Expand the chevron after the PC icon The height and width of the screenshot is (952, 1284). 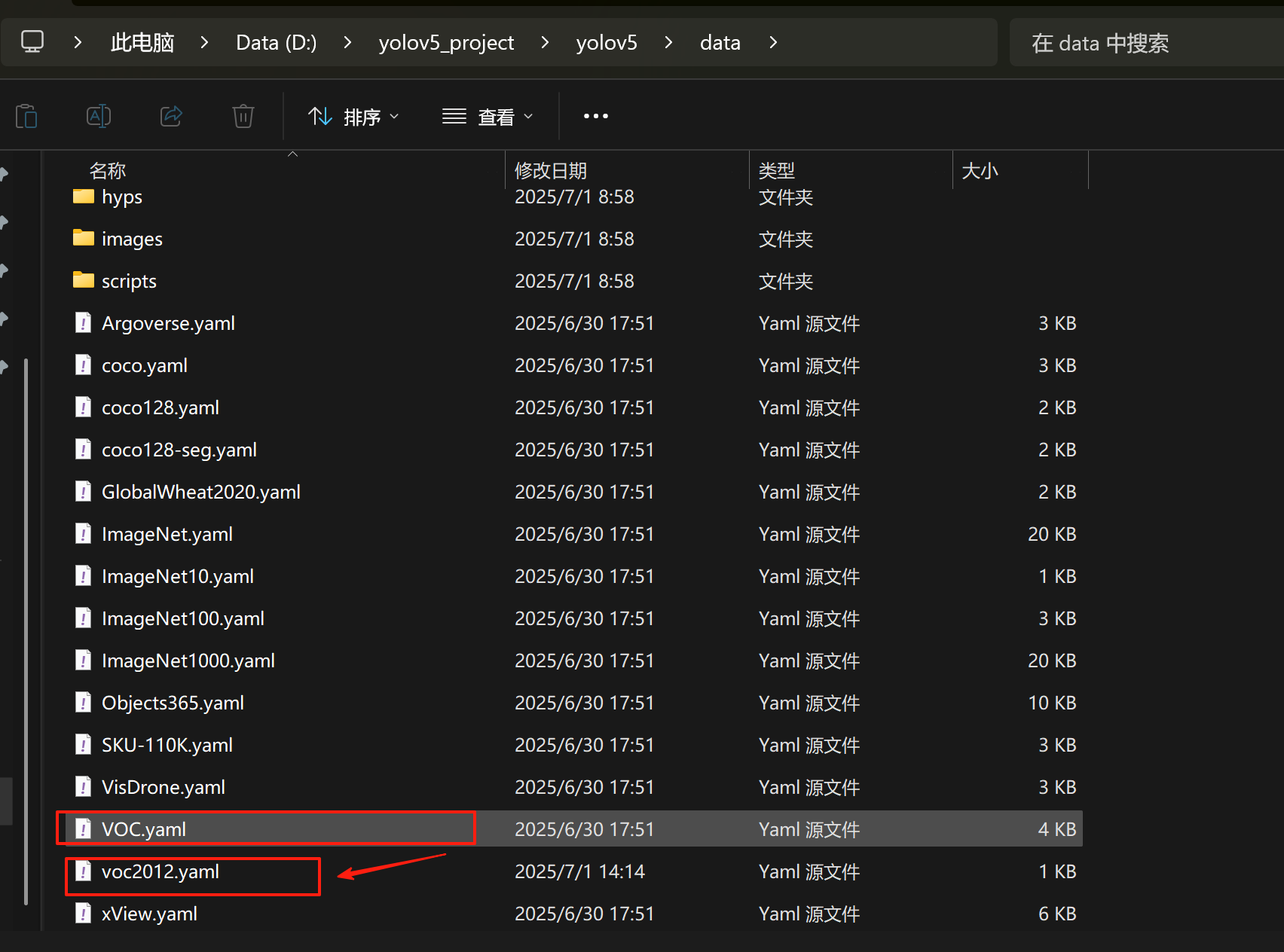click(x=78, y=42)
